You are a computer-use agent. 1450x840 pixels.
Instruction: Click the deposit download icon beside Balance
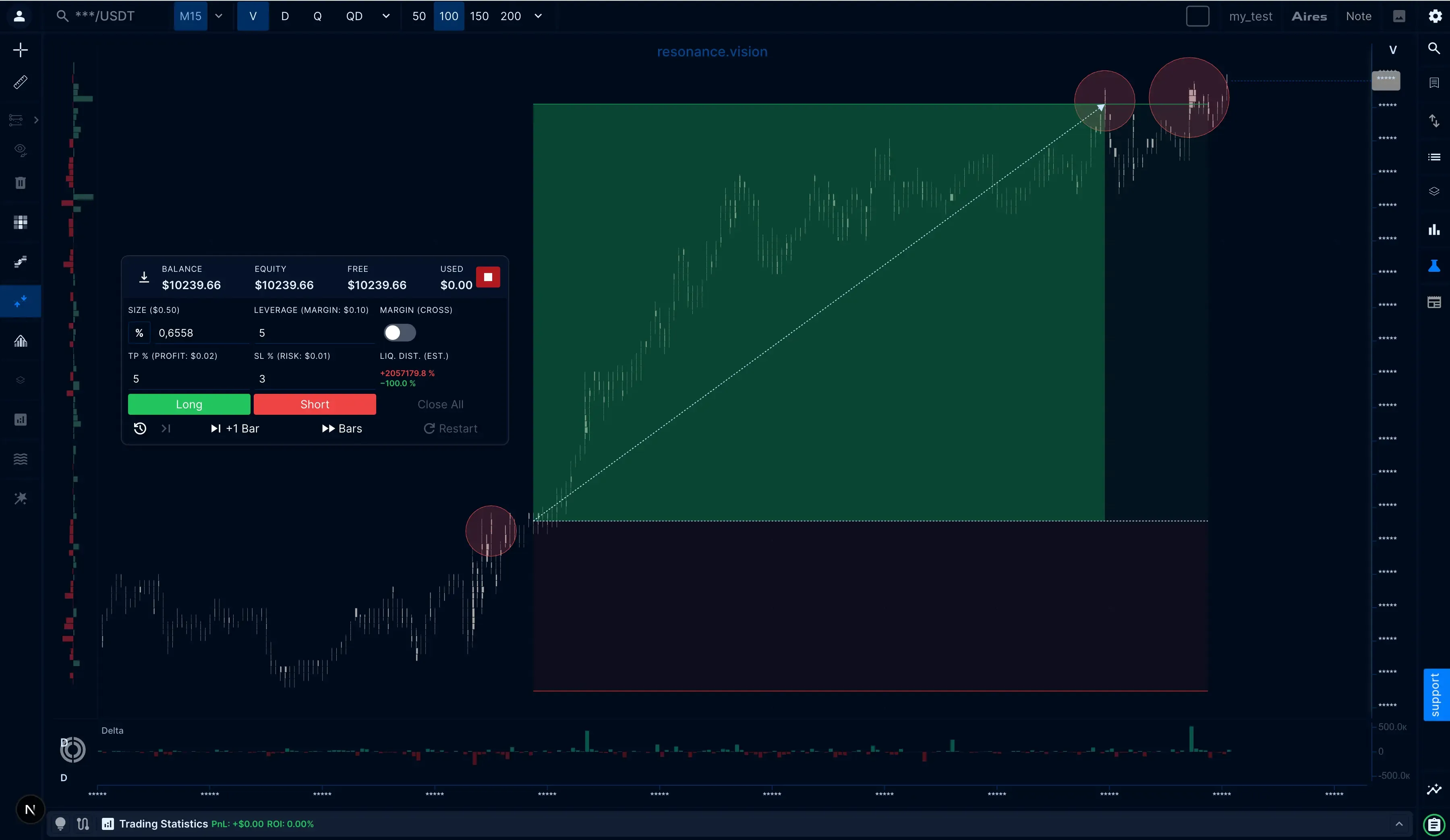(x=144, y=277)
